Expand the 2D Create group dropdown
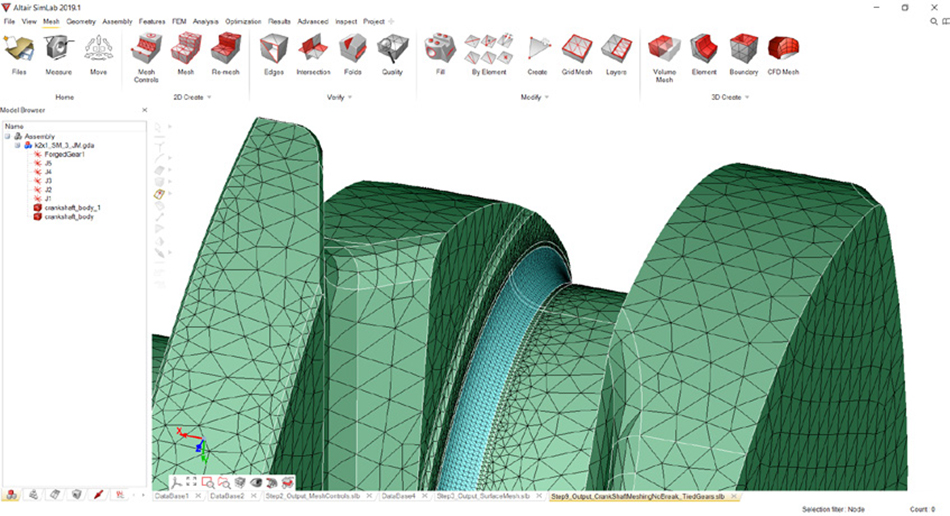This screenshot has height=516, width=950. coord(210,98)
